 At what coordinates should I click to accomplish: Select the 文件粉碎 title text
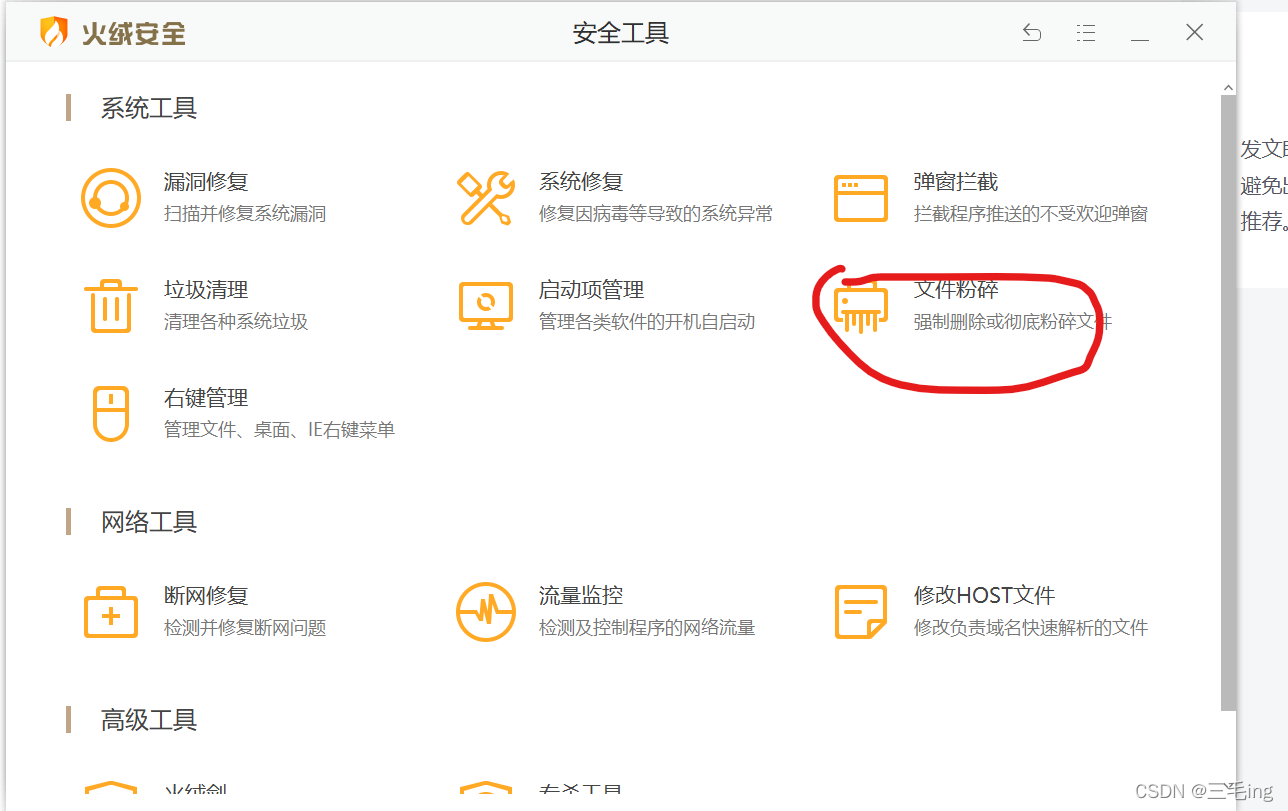(x=956, y=290)
